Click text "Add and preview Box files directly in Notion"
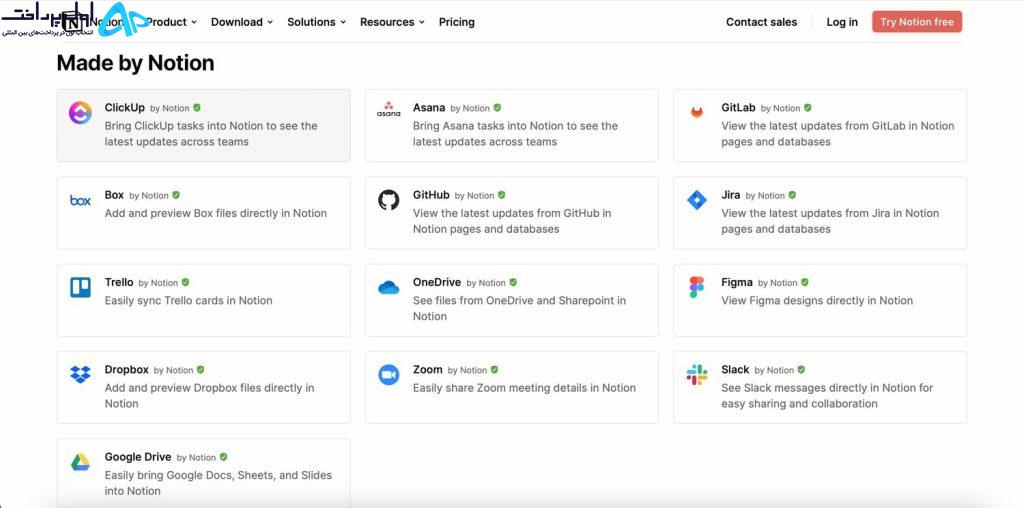The width and height of the screenshot is (1024, 508). coord(216,213)
